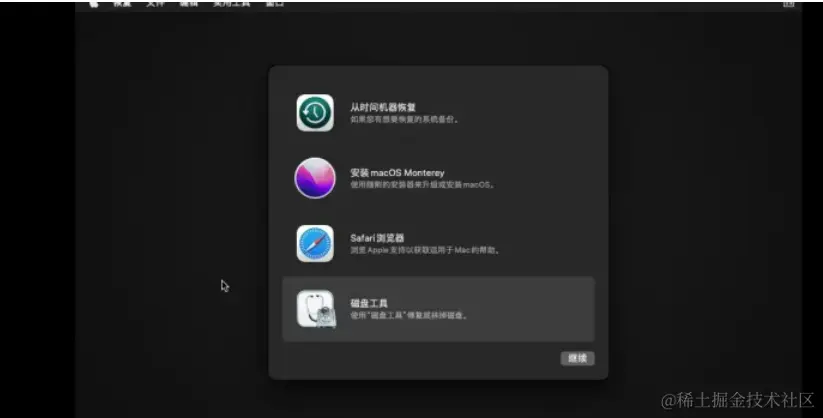Select the 从时间机器恢复 option title
The width and height of the screenshot is (823, 418).
[x=383, y=107]
